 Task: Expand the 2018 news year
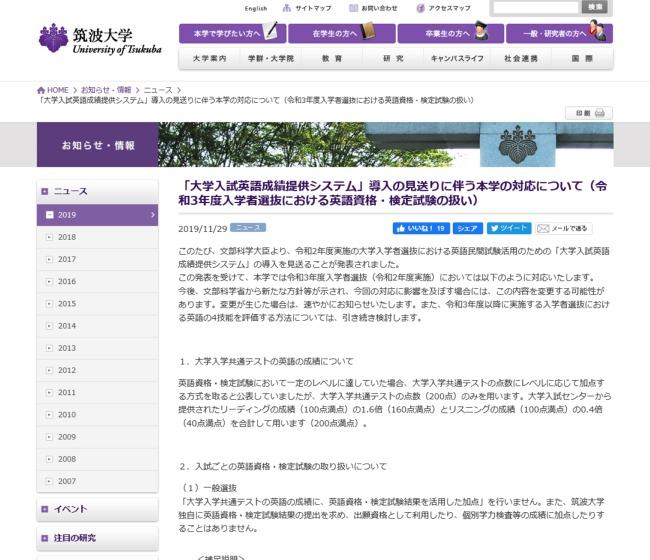97,237
